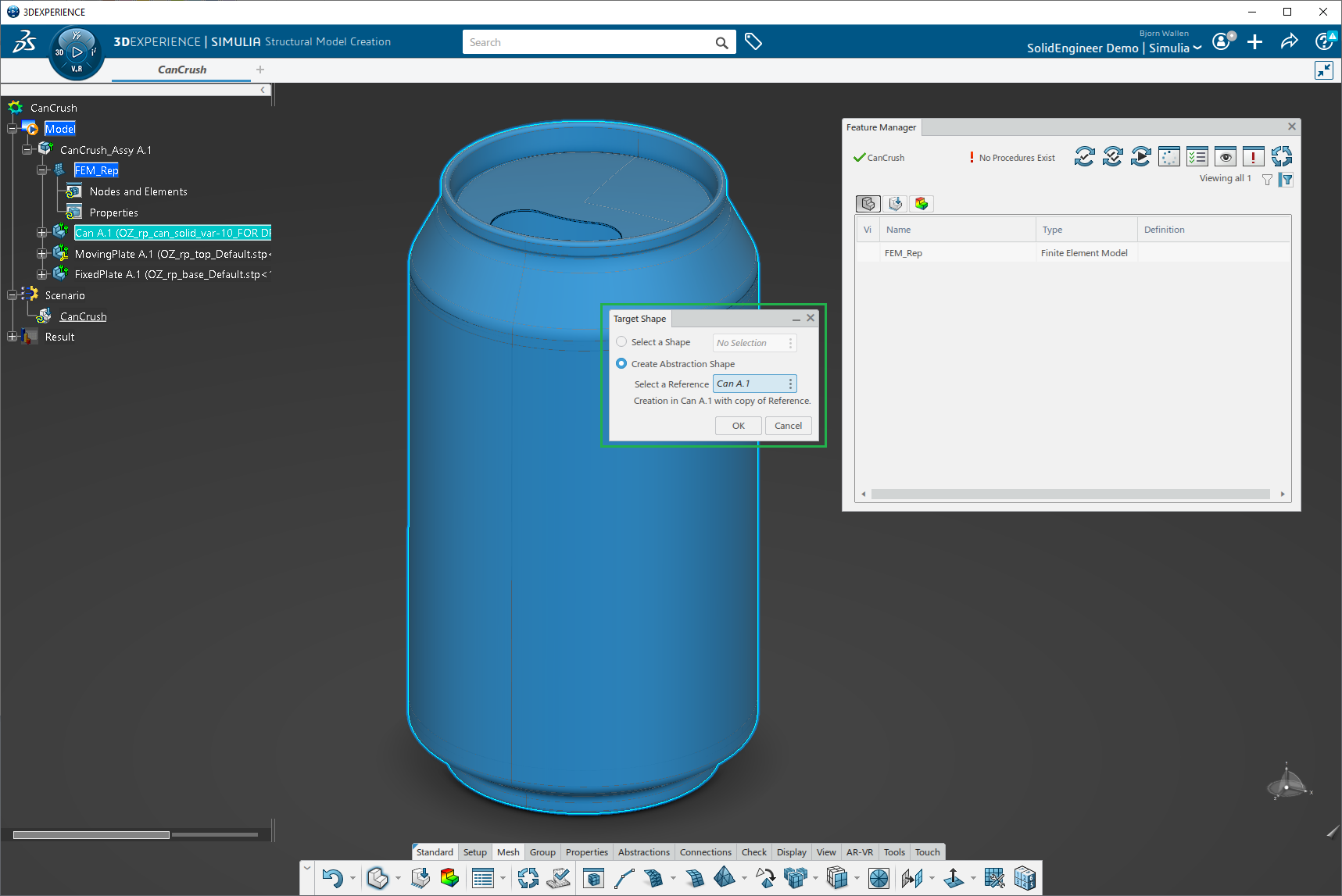
Task: Click the tag icon beside search bar
Action: click(x=753, y=42)
